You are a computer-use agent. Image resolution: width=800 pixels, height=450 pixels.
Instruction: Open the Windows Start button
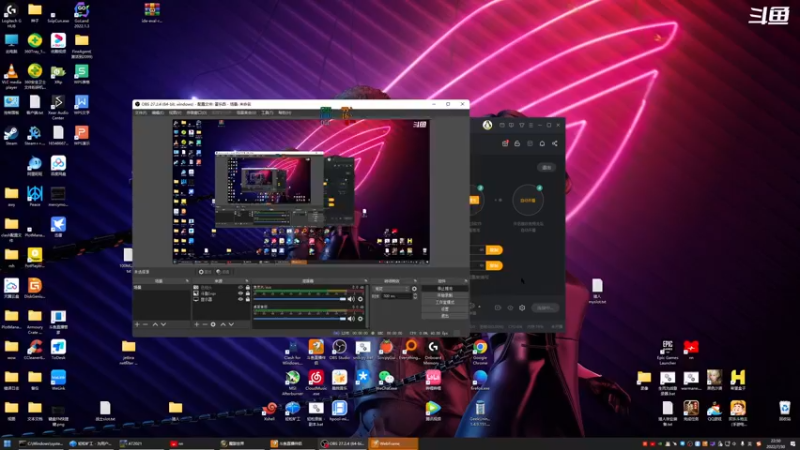7,443
